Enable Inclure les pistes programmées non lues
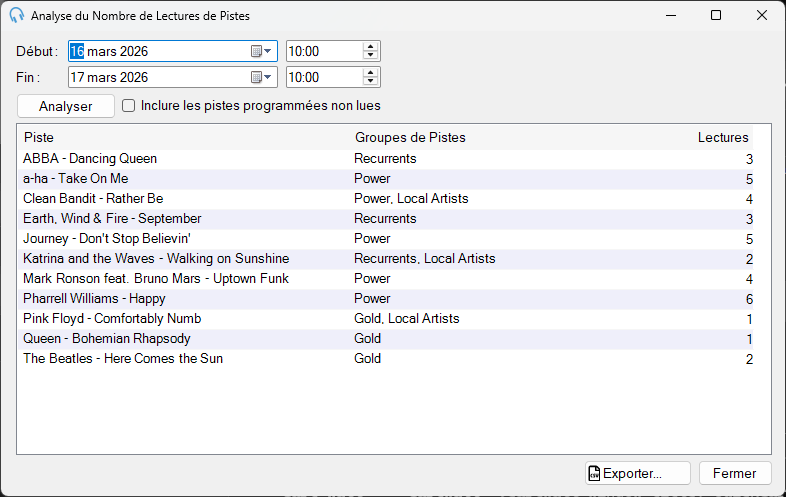 pyautogui.click(x=129, y=106)
